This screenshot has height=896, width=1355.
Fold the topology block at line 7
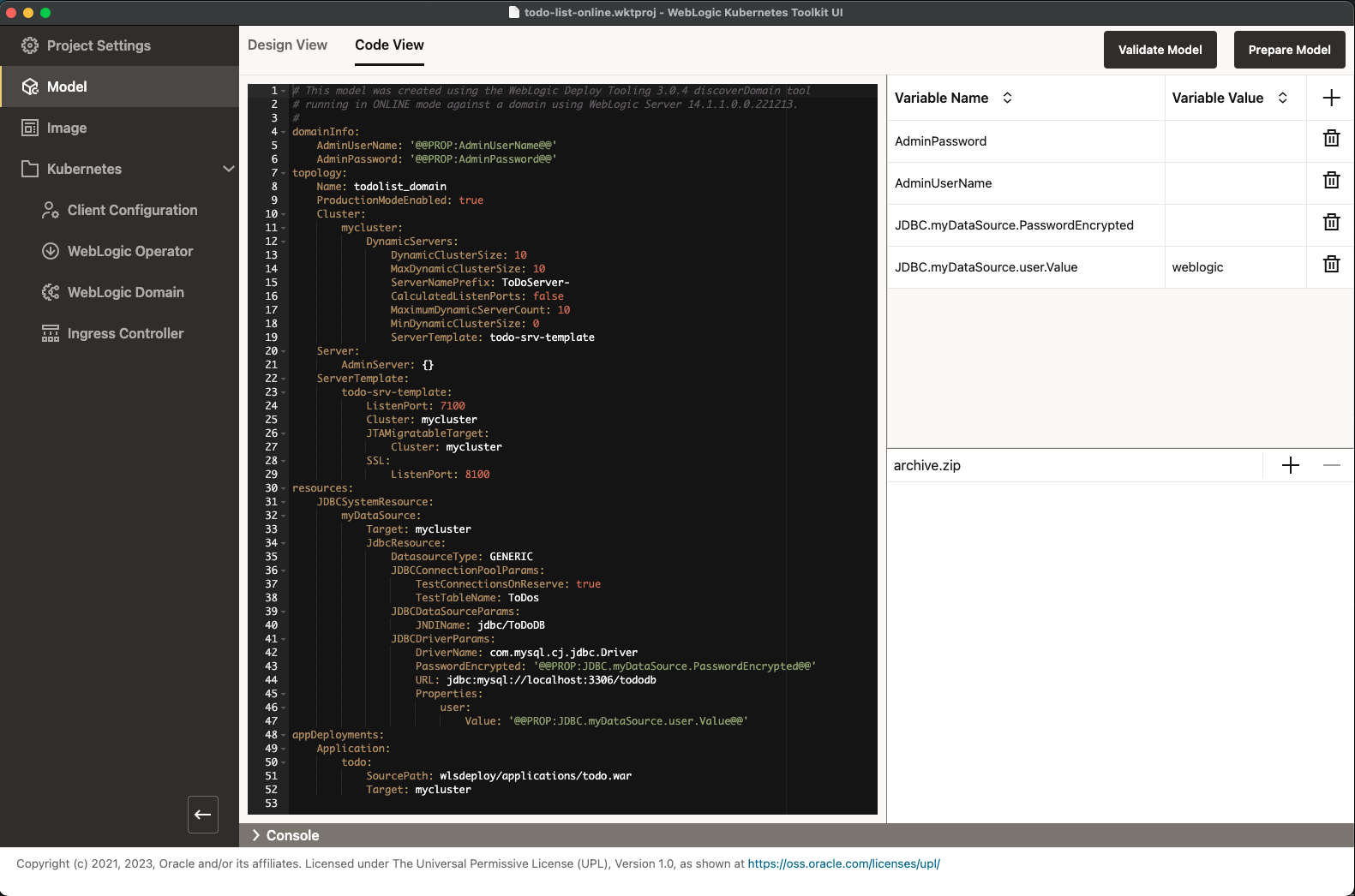(284, 173)
